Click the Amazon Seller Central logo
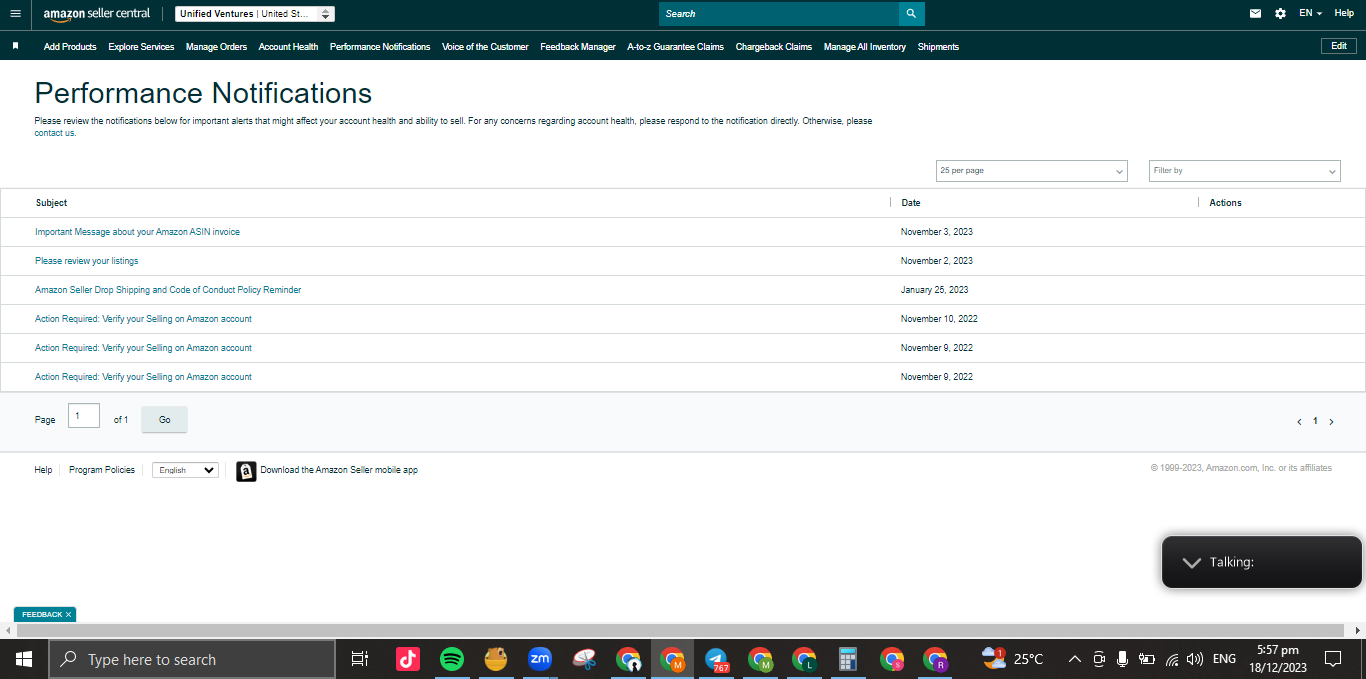 [x=97, y=14]
